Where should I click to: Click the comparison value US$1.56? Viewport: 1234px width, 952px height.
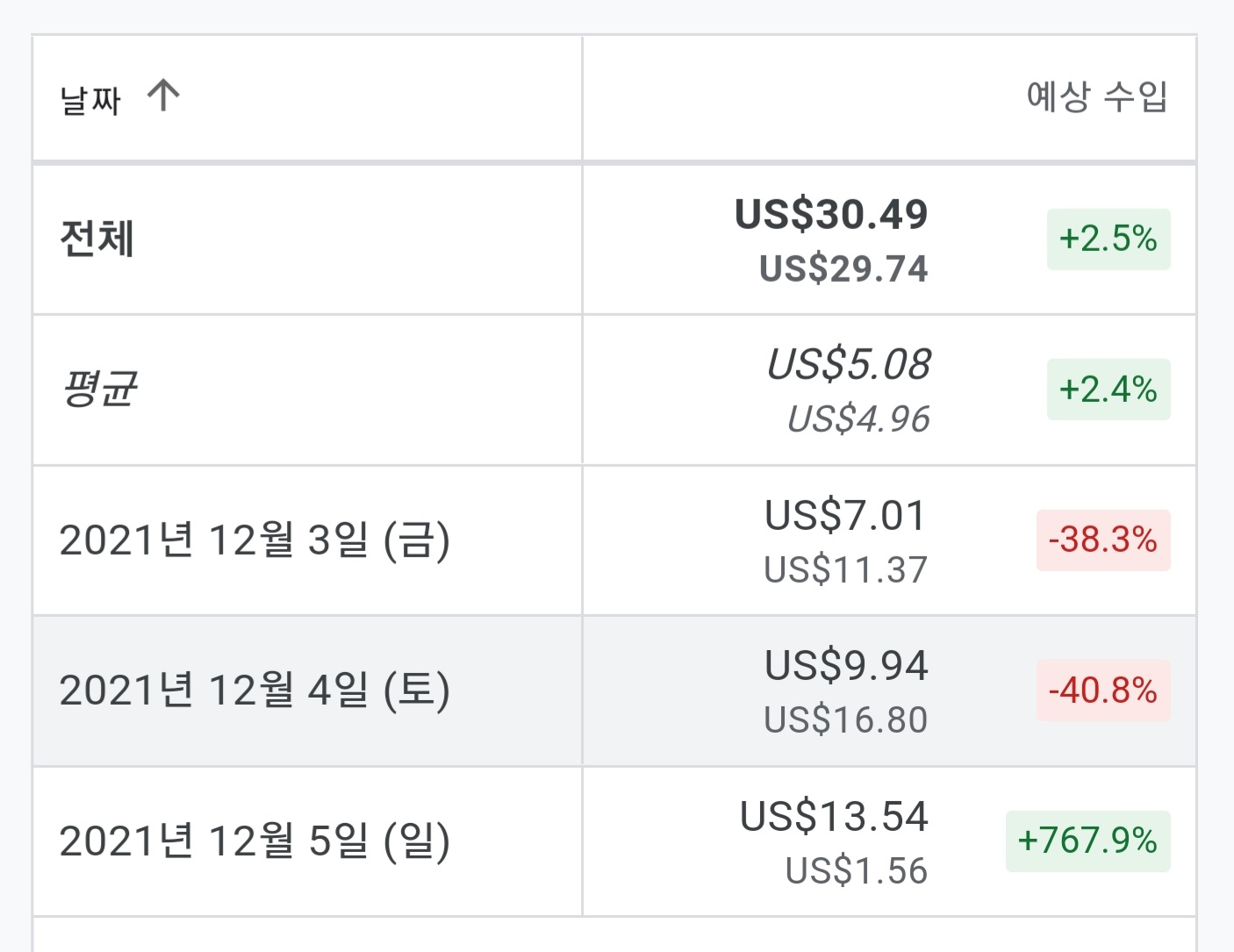[x=856, y=870]
